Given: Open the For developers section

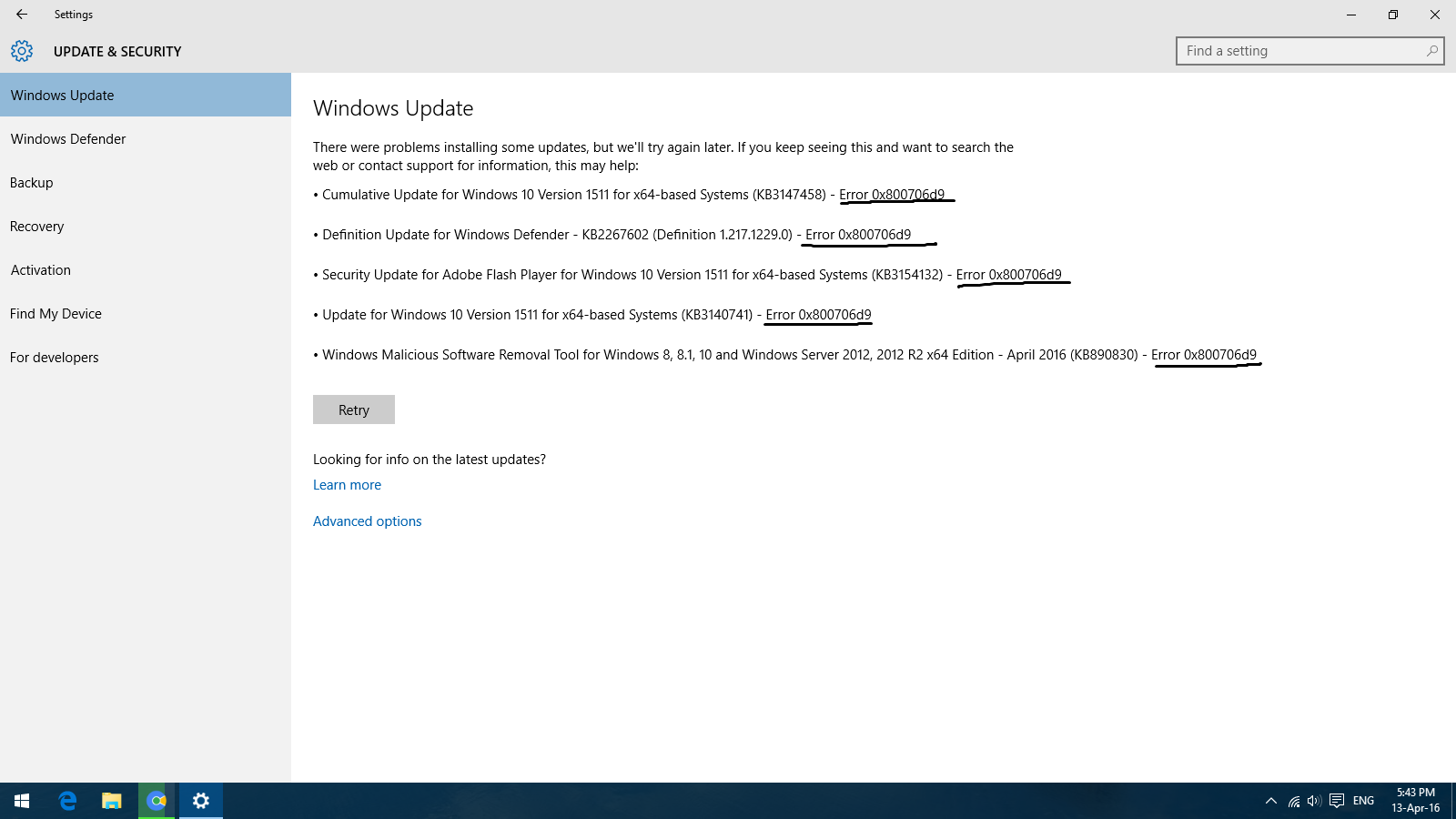Looking at the screenshot, I should [146, 357].
